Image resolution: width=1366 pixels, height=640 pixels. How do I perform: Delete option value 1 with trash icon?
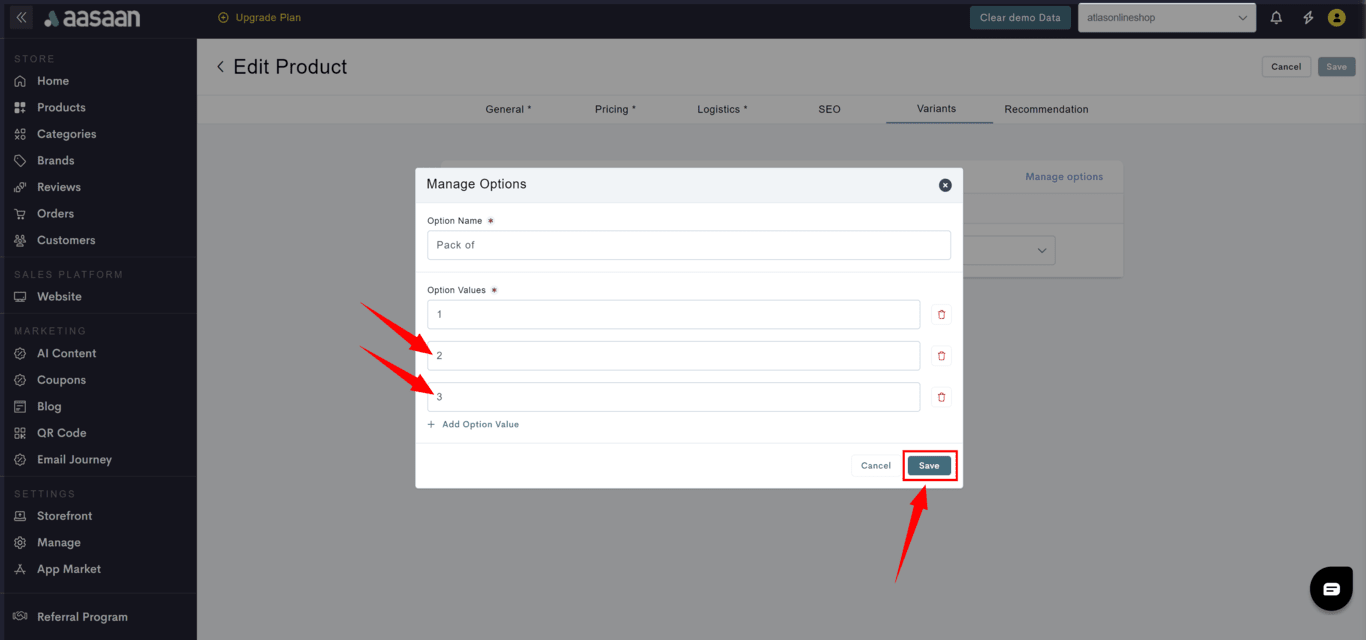[x=941, y=315]
